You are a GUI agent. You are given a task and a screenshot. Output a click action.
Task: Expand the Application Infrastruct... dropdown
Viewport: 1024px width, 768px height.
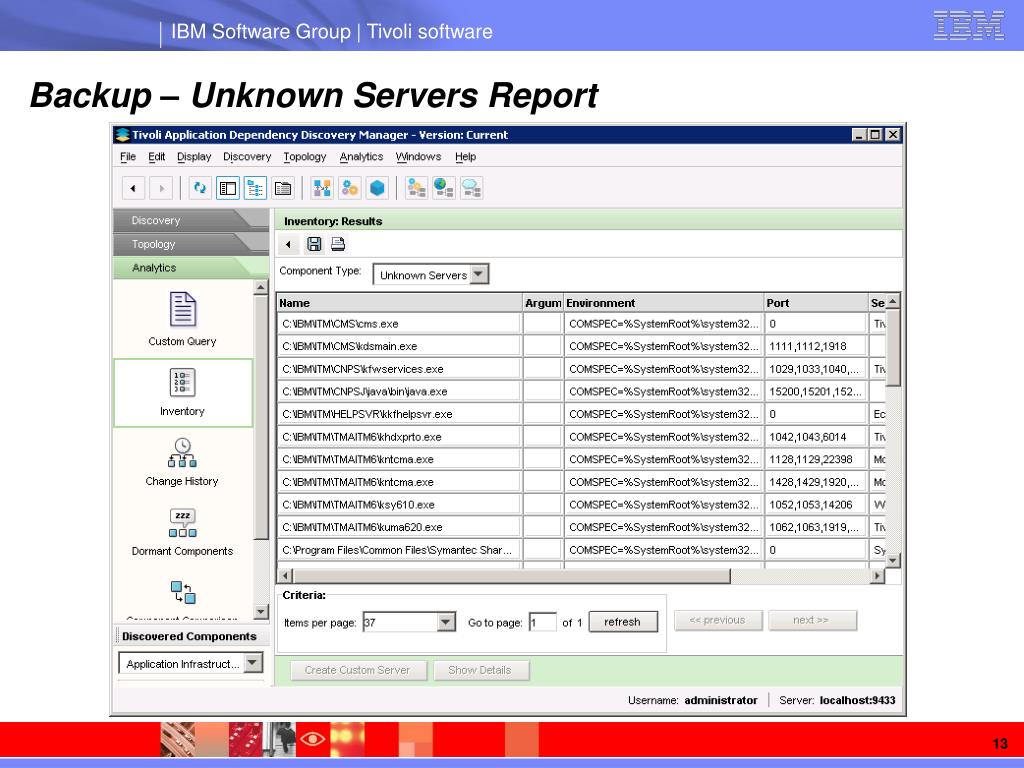253,663
